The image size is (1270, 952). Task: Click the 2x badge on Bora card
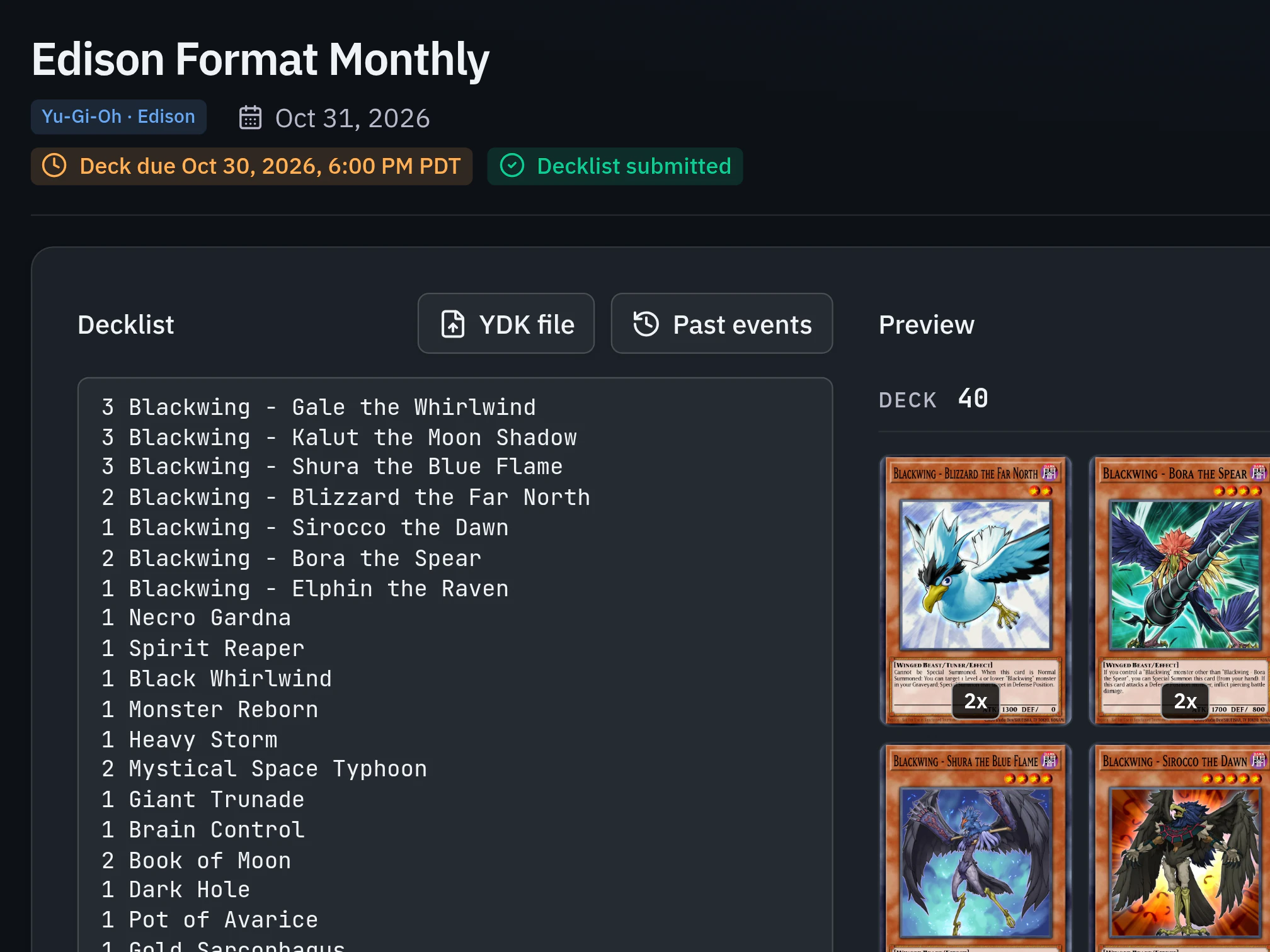[x=1185, y=701]
